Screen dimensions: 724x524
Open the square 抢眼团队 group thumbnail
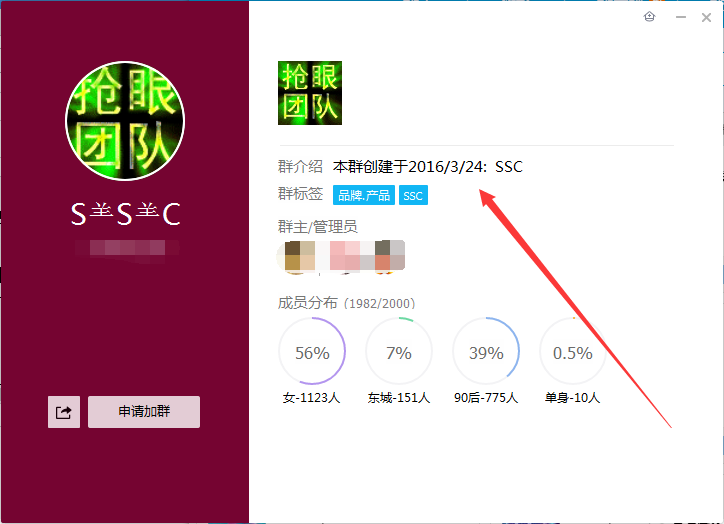pos(310,93)
